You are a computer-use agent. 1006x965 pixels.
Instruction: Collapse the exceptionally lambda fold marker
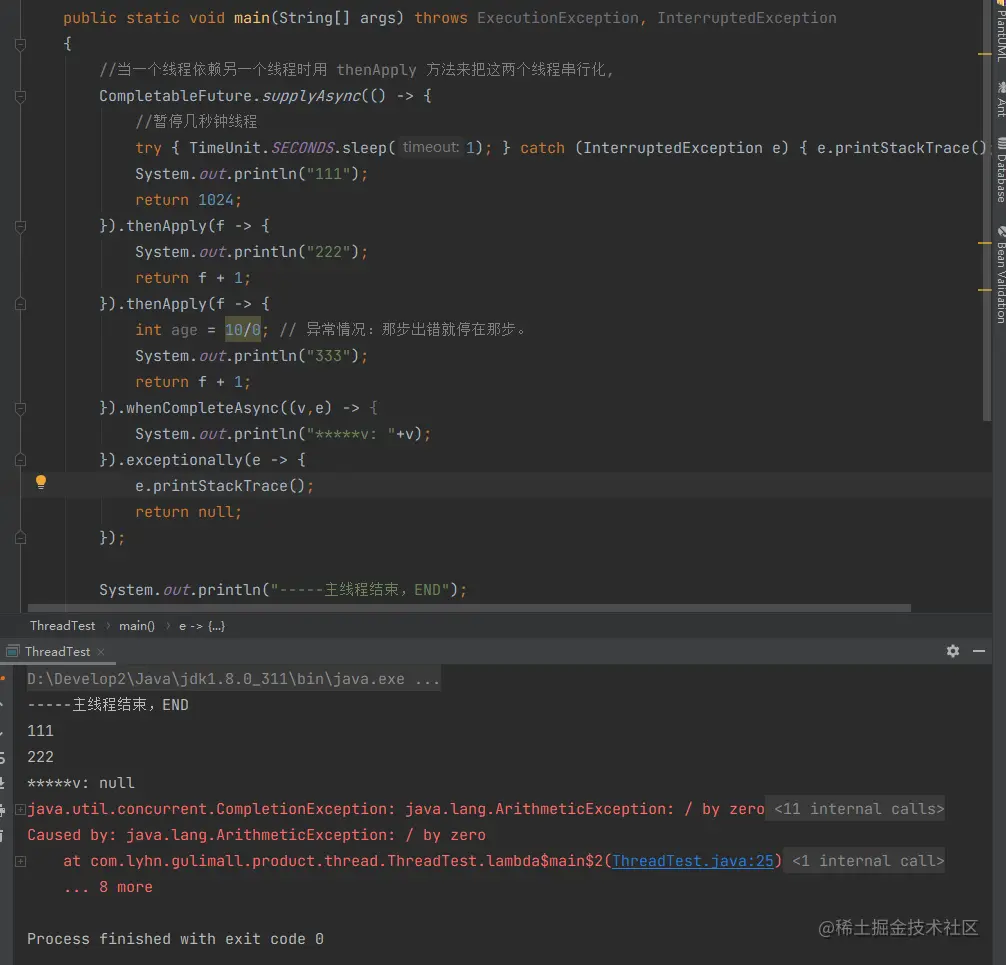click(x=21, y=460)
